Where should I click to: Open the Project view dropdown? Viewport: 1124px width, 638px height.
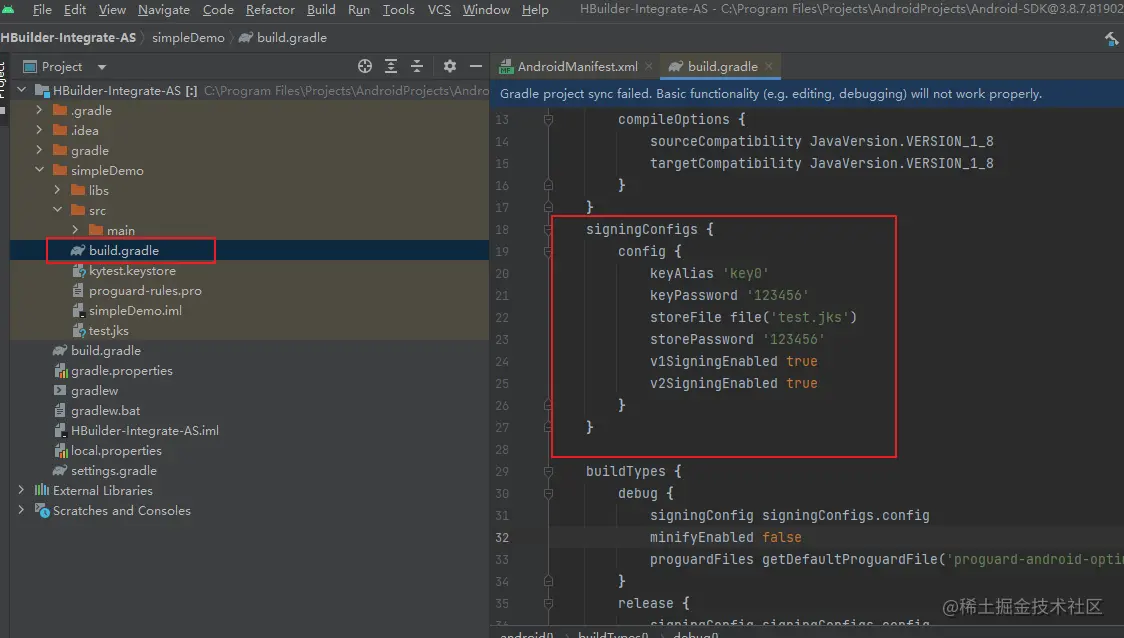coord(102,67)
